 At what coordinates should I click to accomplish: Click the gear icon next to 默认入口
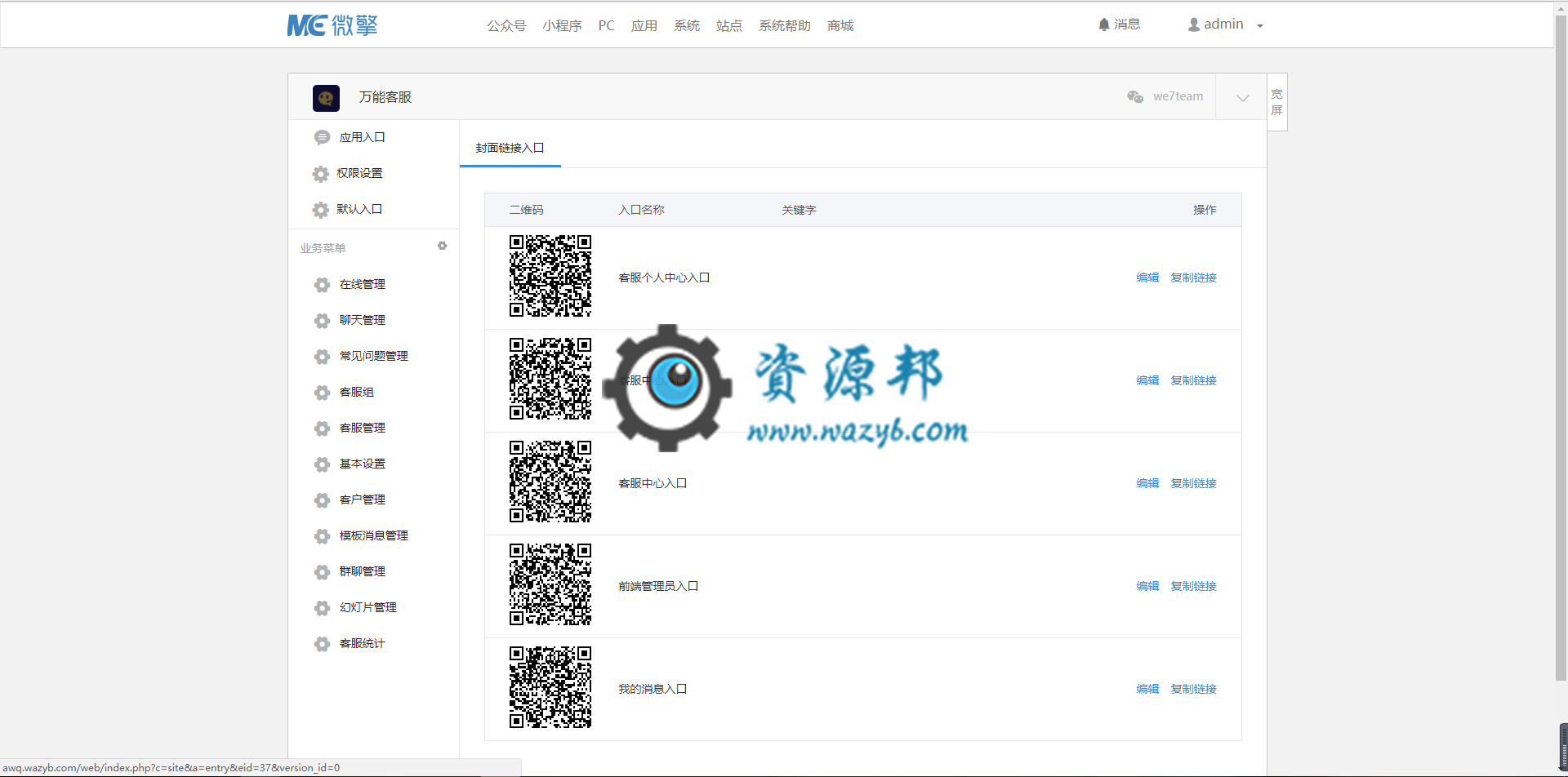coord(321,210)
